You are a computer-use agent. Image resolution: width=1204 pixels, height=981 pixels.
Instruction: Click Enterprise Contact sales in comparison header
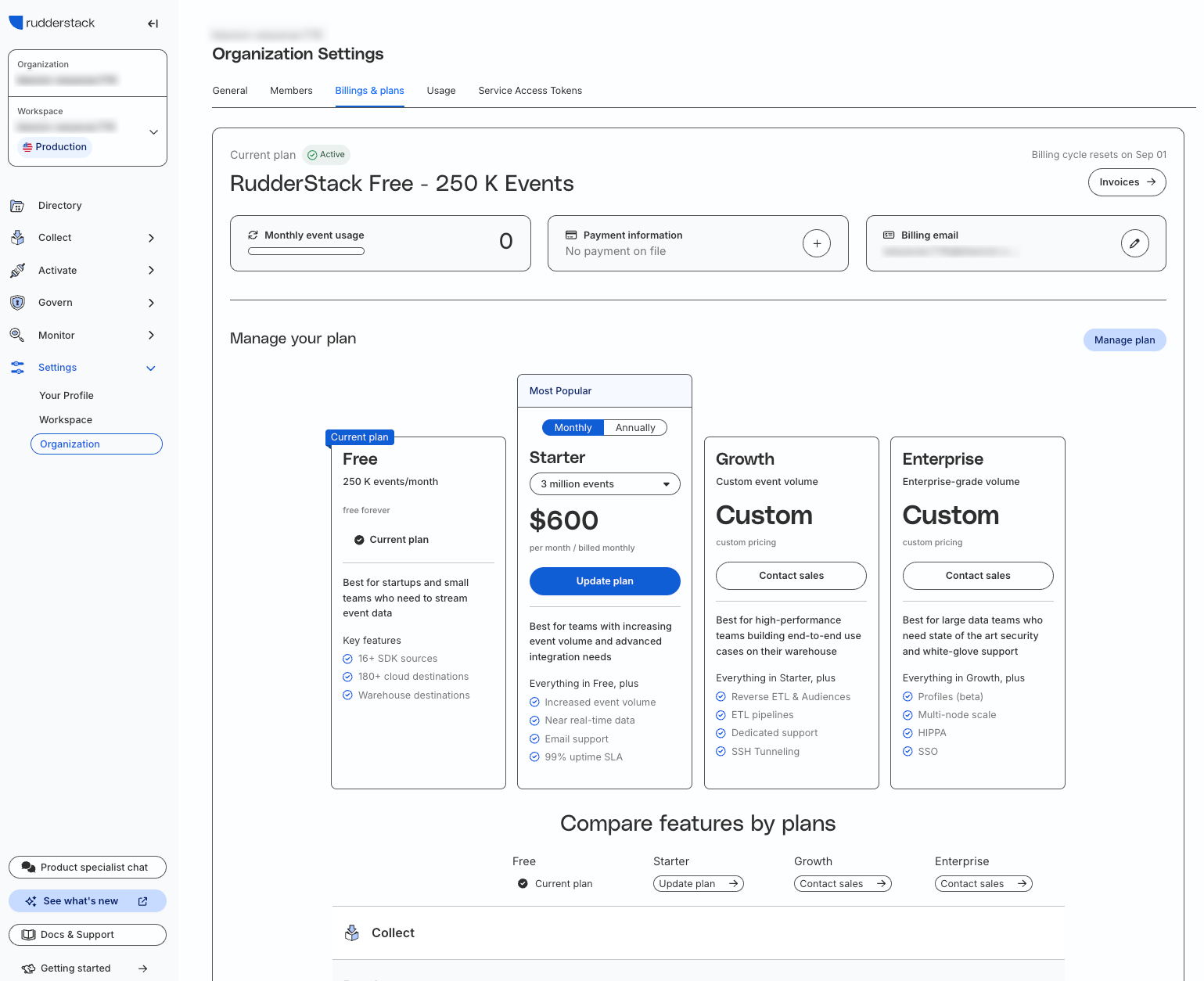point(983,884)
